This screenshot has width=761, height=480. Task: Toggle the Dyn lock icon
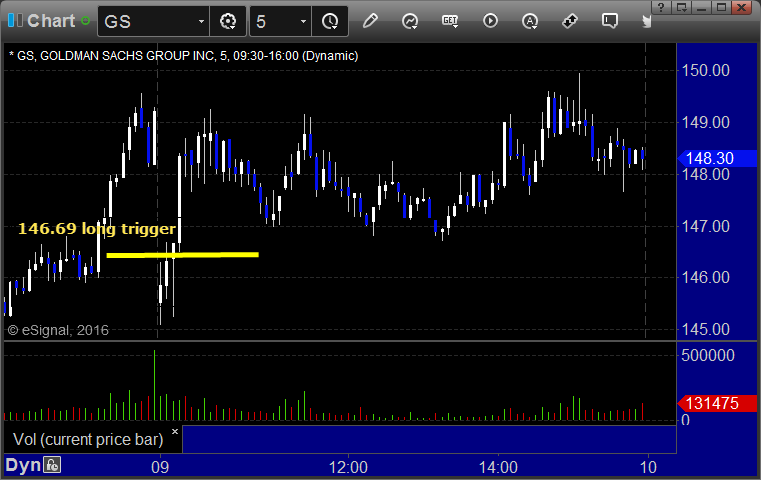tap(52, 465)
